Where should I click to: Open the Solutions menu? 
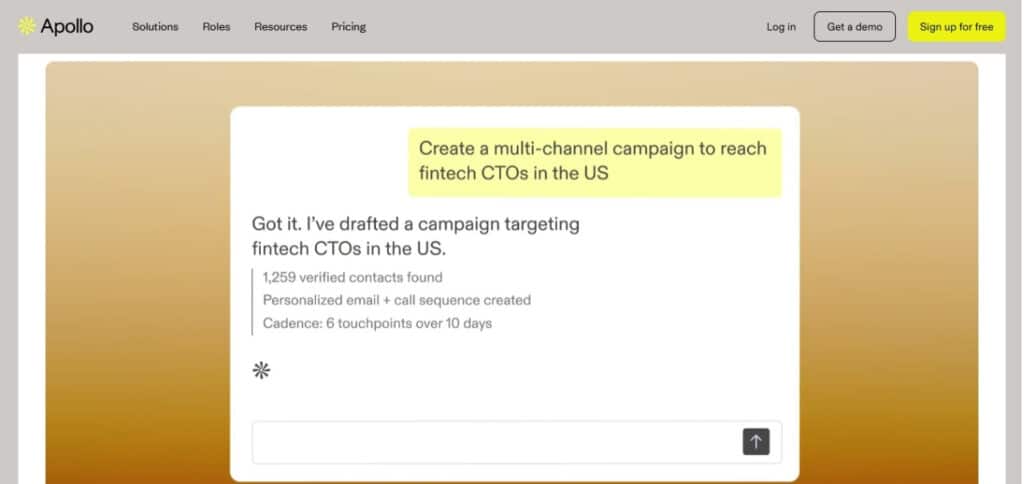pos(155,27)
